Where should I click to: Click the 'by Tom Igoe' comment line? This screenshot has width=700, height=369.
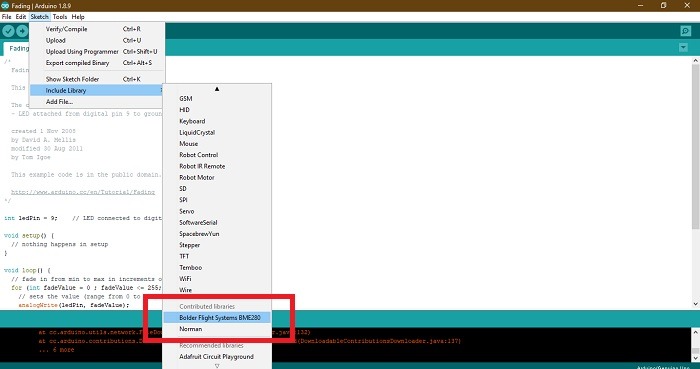click(x=31, y=157)
